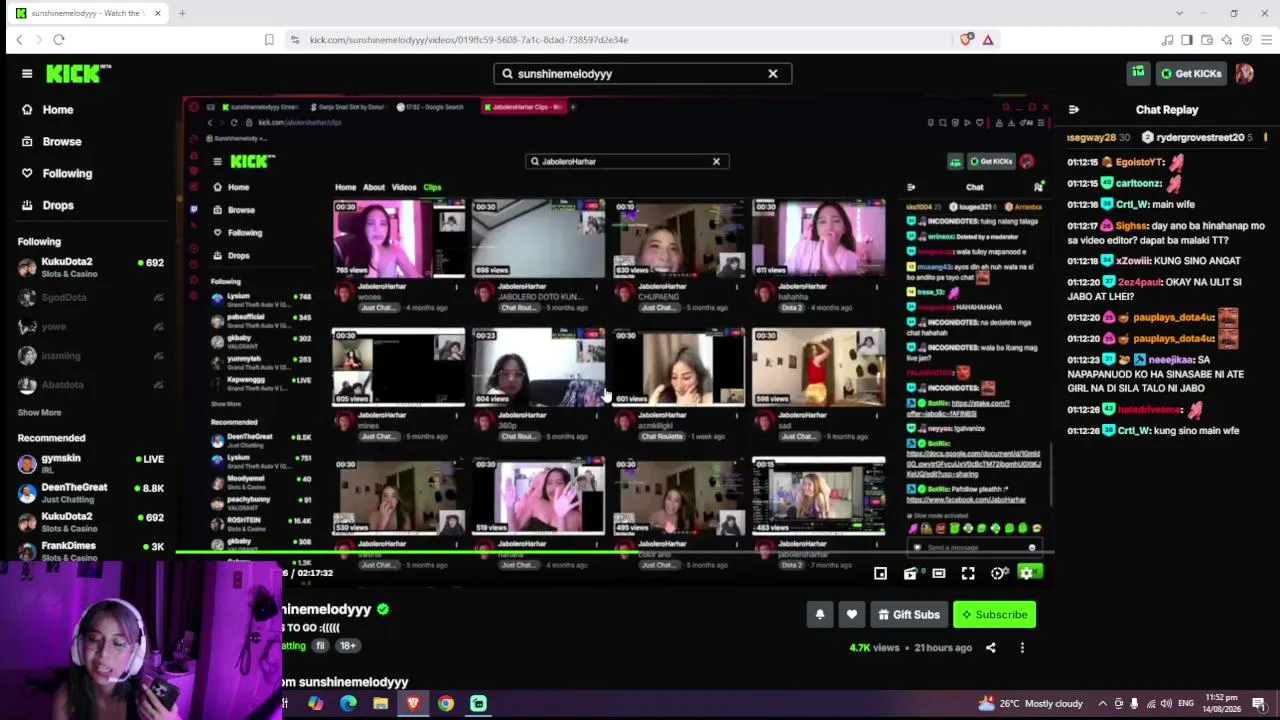
Task: Open Brave Rewards triangle icon
Action: (988, 40)
